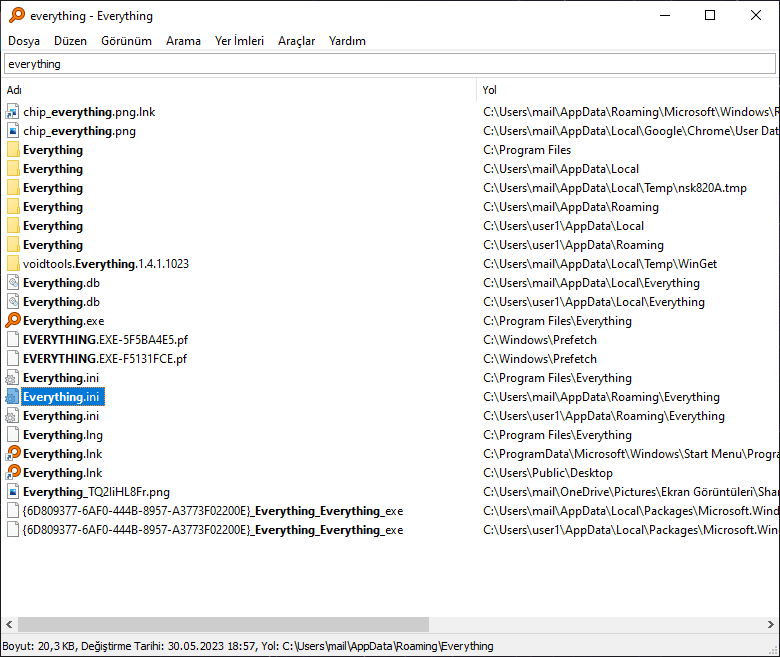Click path 'C:\Users\mail\AppData\Local\Temp\nsk820A.tmp'
This screenshot has width=780, height=657.
coord(615,188)
